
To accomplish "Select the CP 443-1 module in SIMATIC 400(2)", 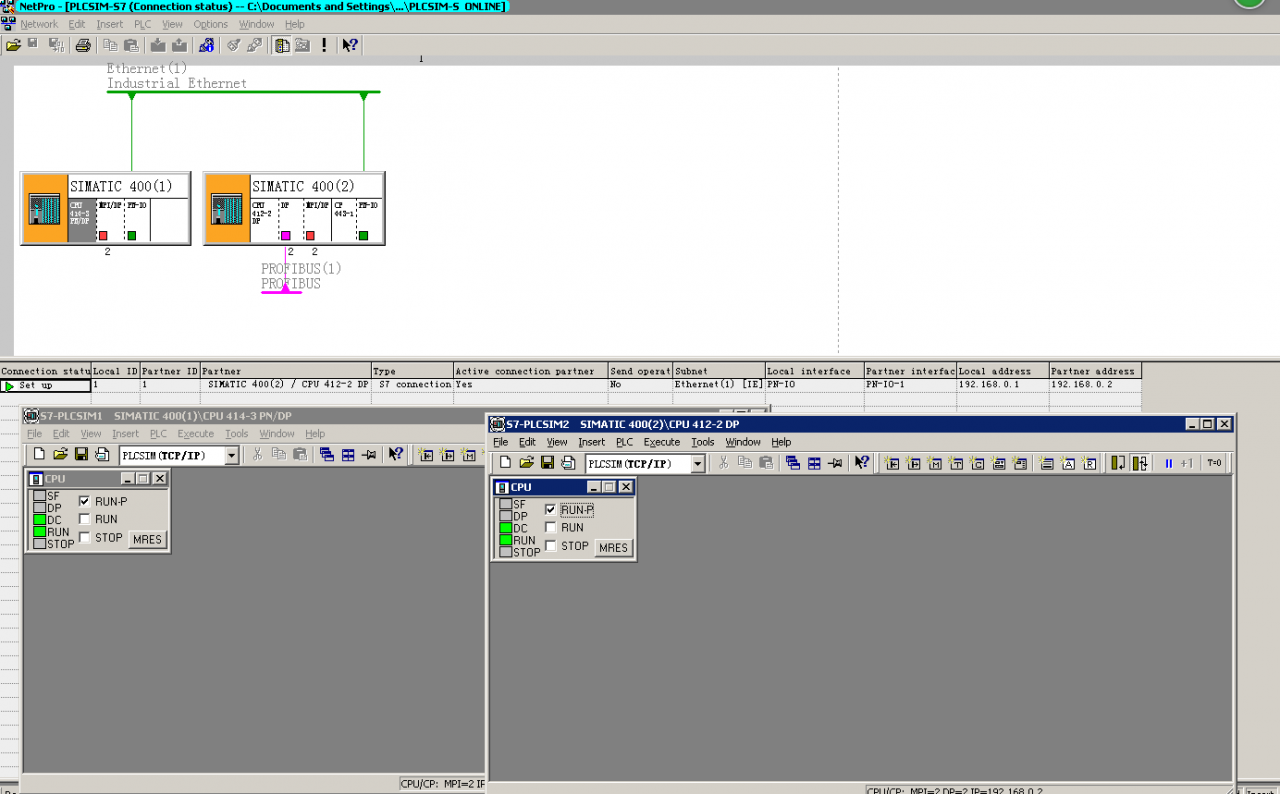I will (344, 220).
